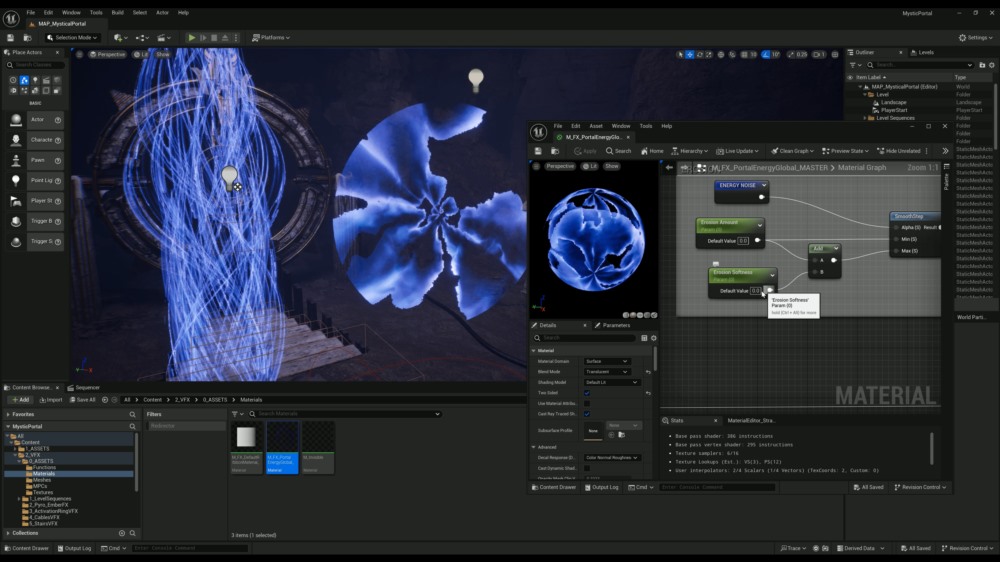Screen dimensions: 1000x562
Task: Select the Recently Placed category icon
Action: [13, 80]
